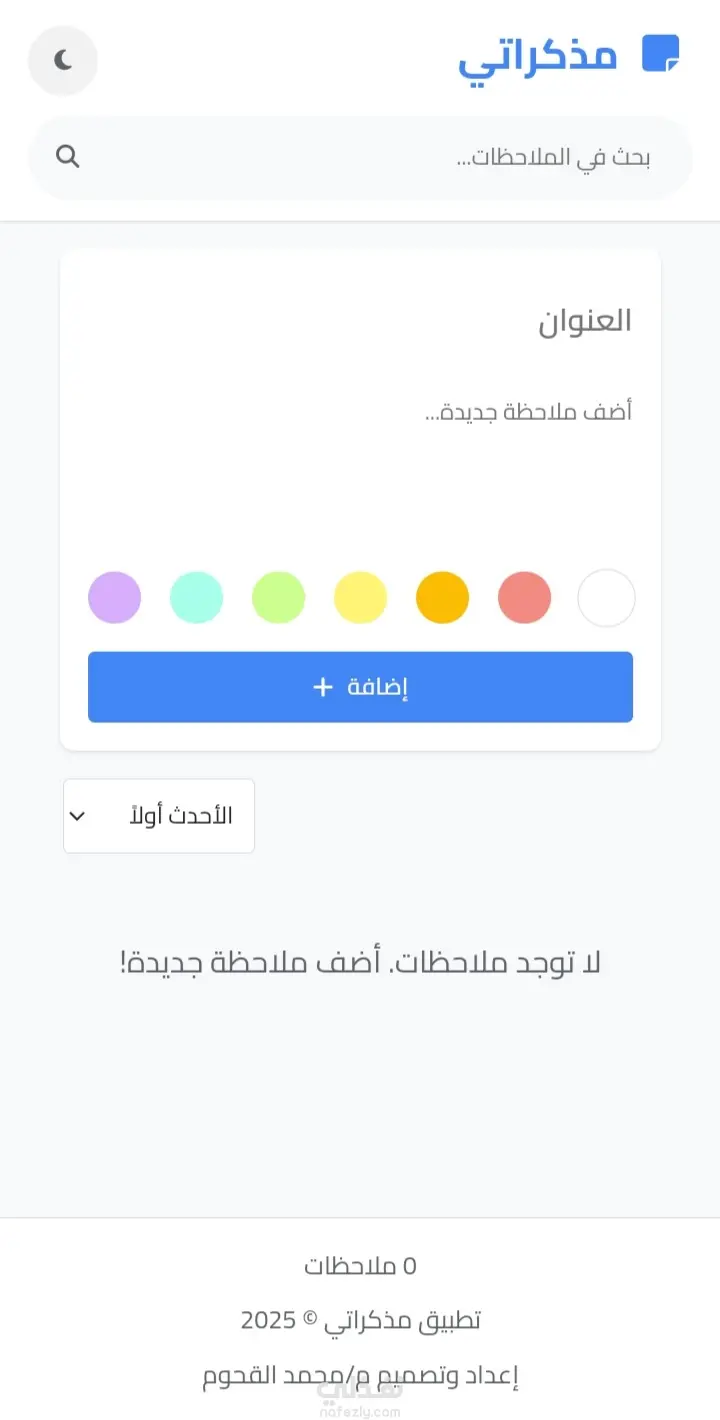
Task: Choose the salmon red note color
Action: pos(524,598)
